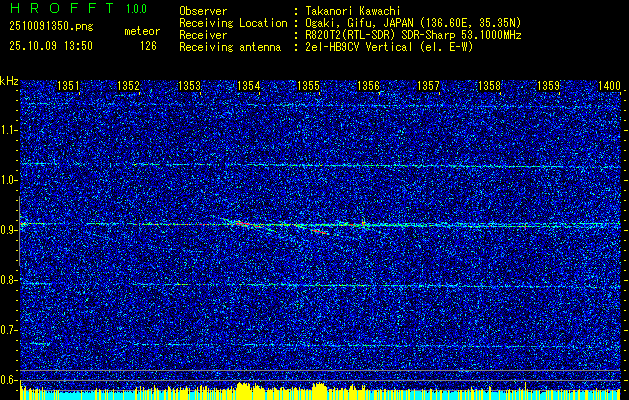629x400 pixels.
Task: Click the 1359 time axis label
Action: 548,85
